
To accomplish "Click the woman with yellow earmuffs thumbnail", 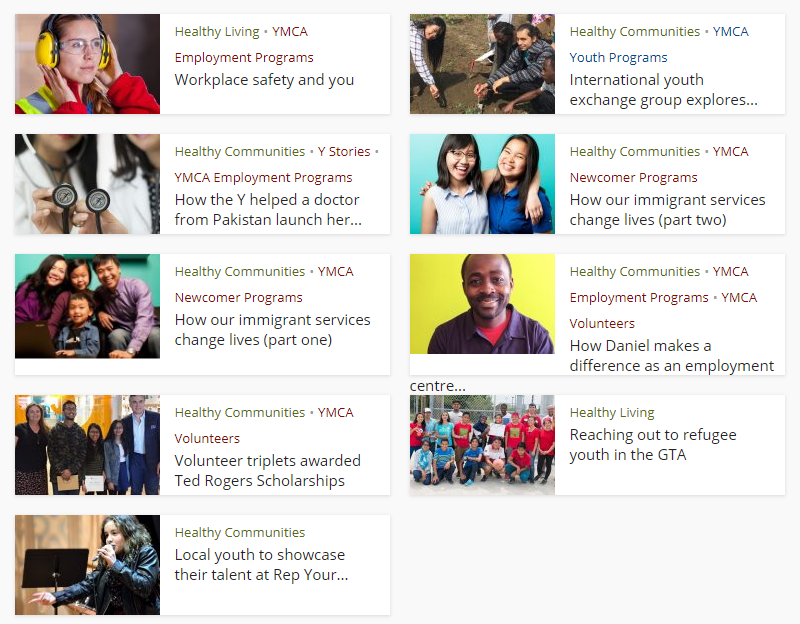I will [x=87, y=64].
